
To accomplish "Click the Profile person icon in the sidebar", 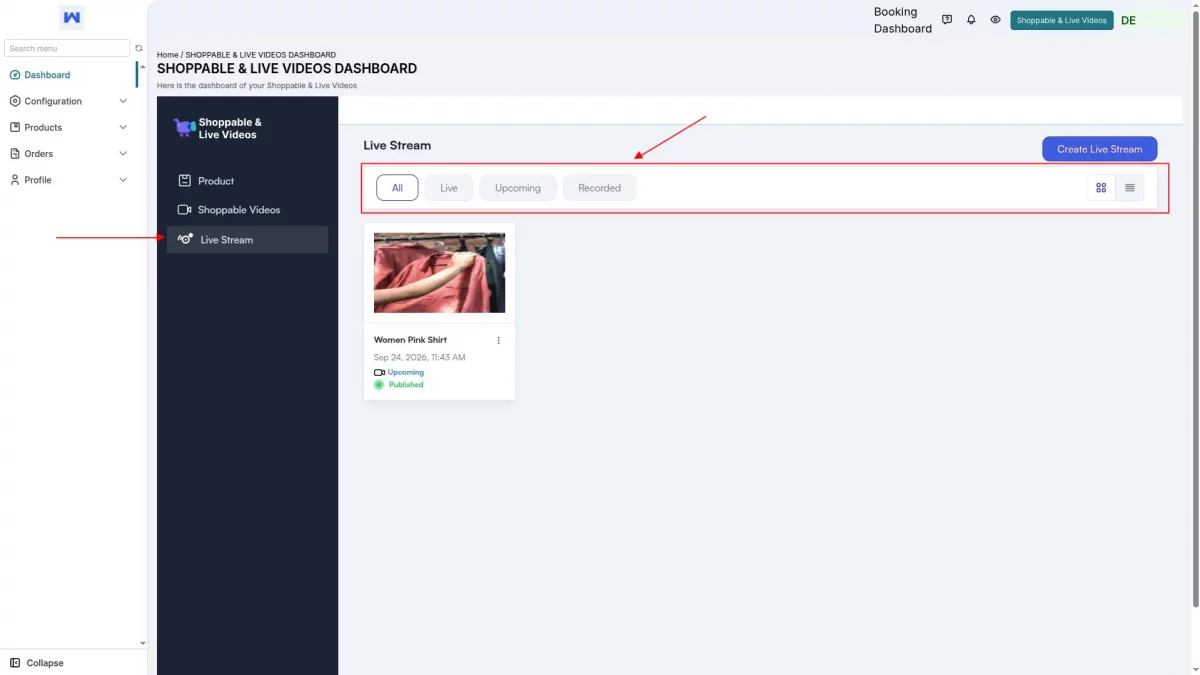I will [x=15, y=180].
